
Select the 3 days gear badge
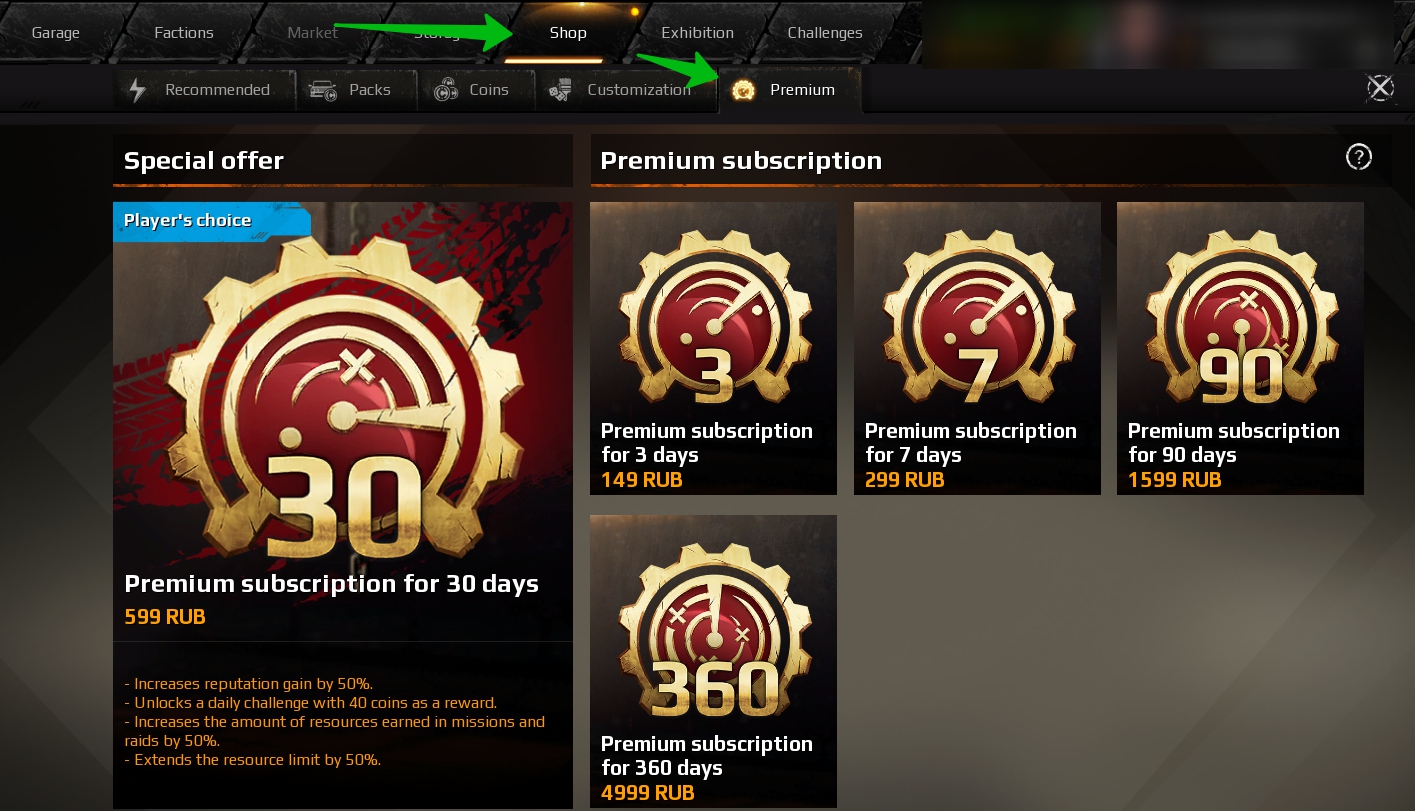click(x=713, y=316)
